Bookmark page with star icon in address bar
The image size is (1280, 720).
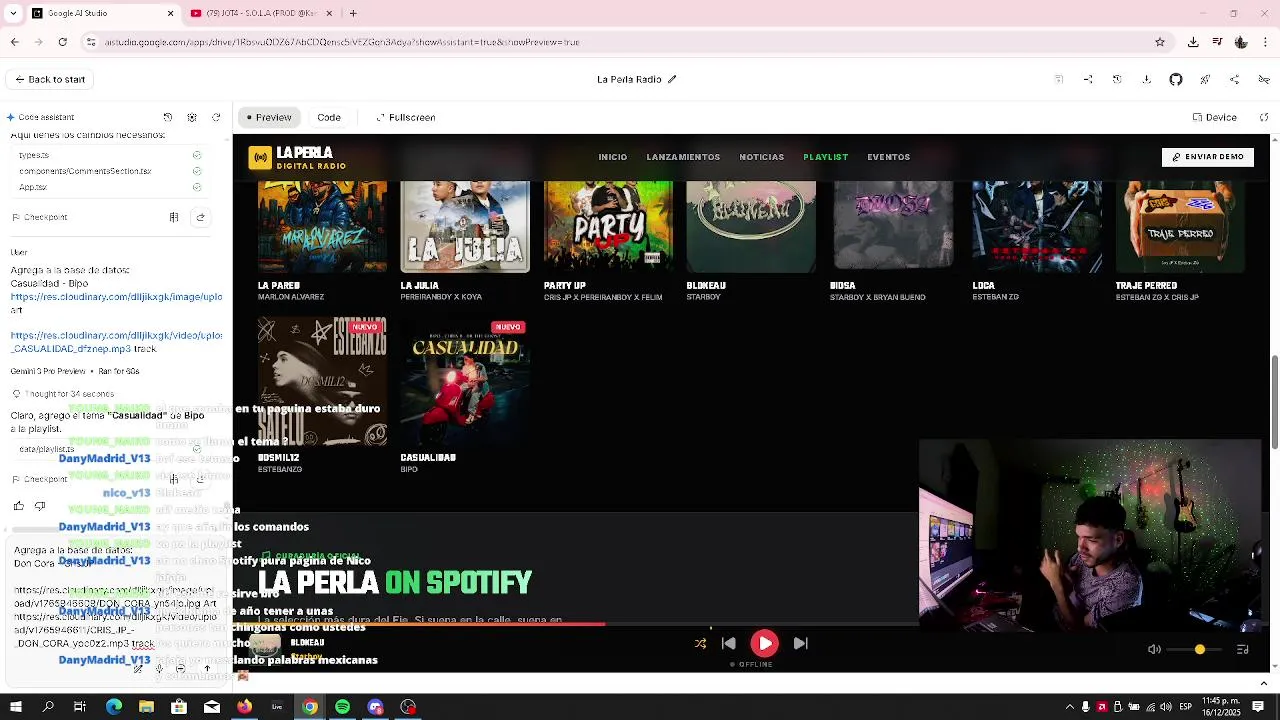point(1160,42)
